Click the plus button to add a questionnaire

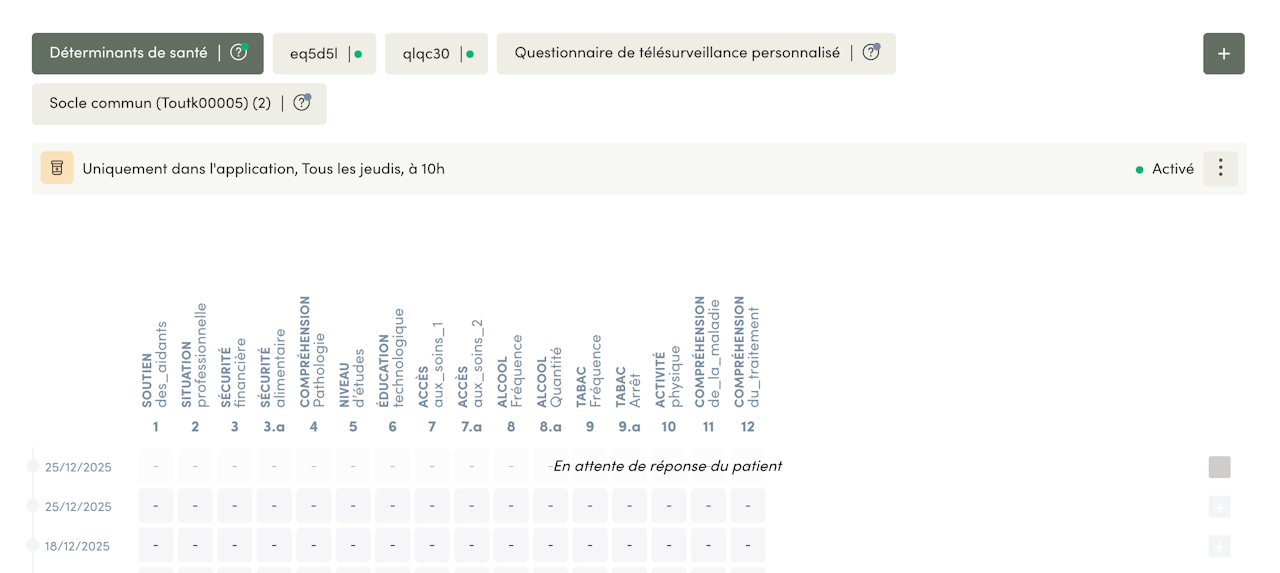pyautogui.click(x=1223, y=54)
